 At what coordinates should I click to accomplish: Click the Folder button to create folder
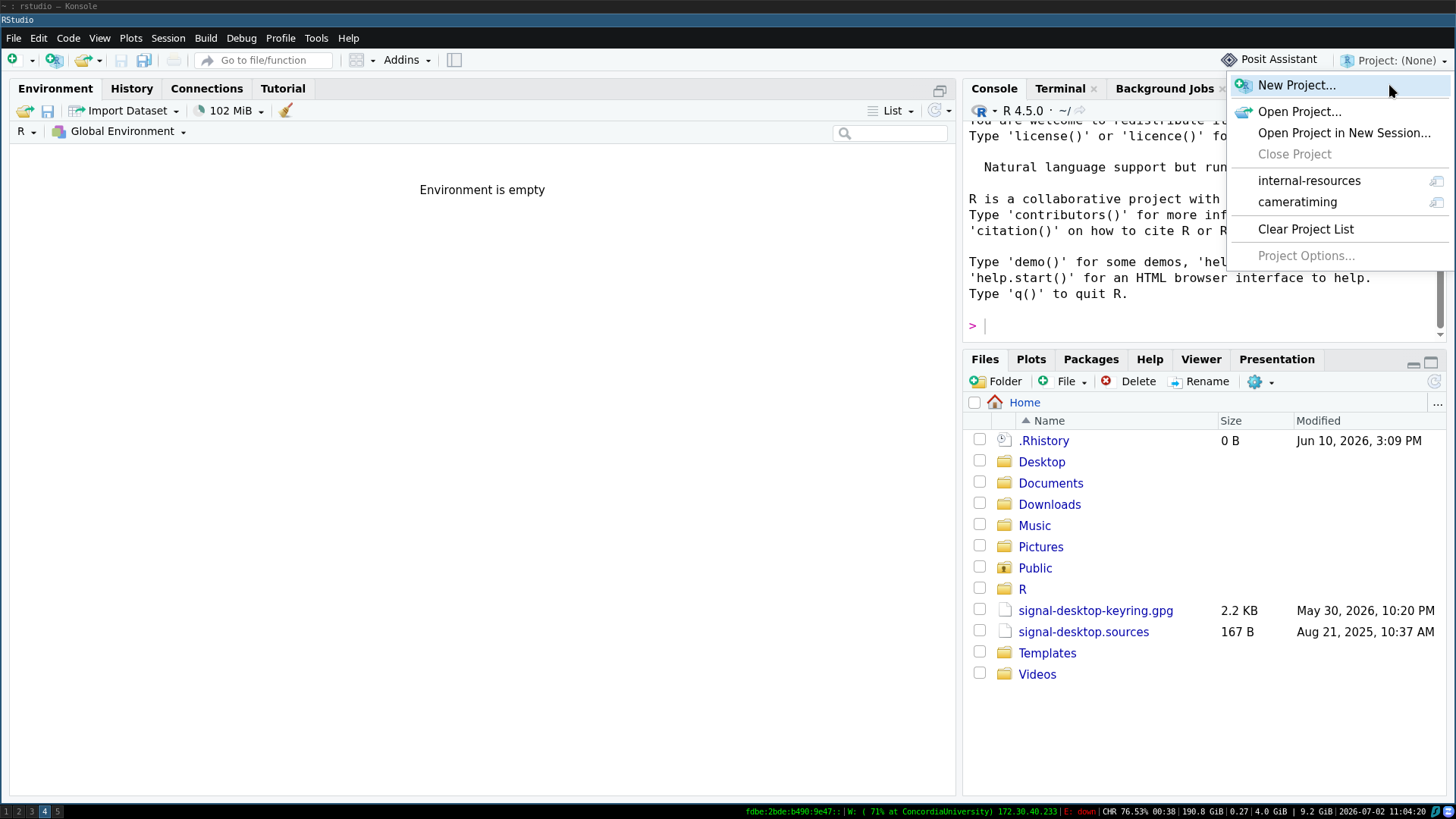(996, 381)
